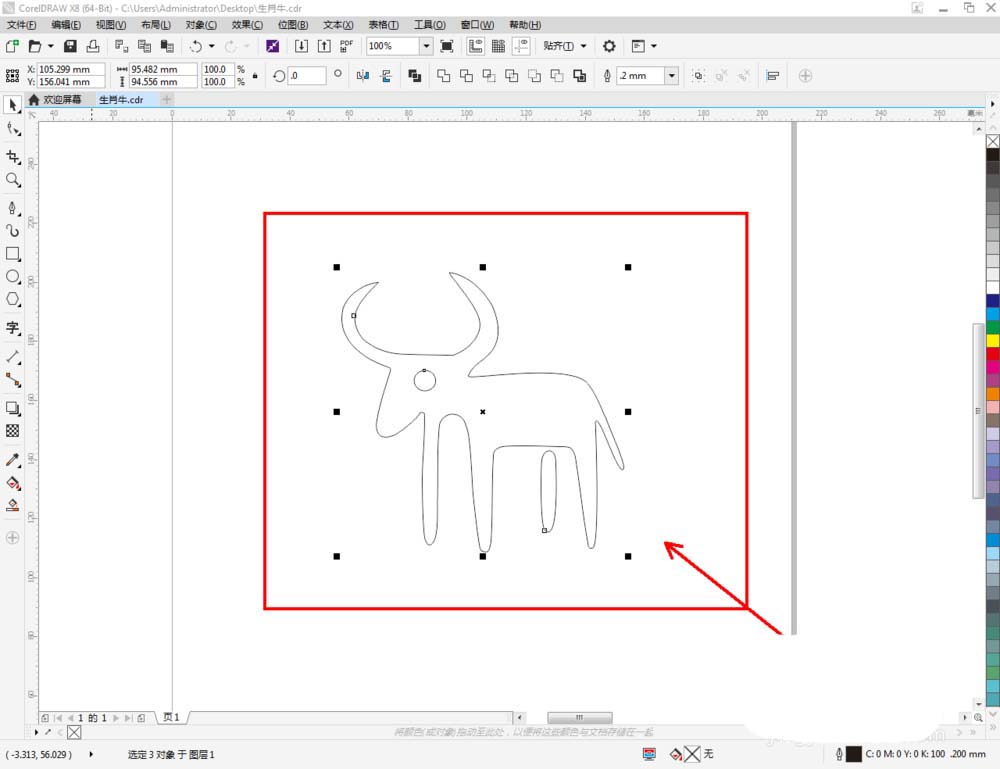Open the 位图(B) menu
This screenshot has width=1000, height=769.
pos(293,25)
